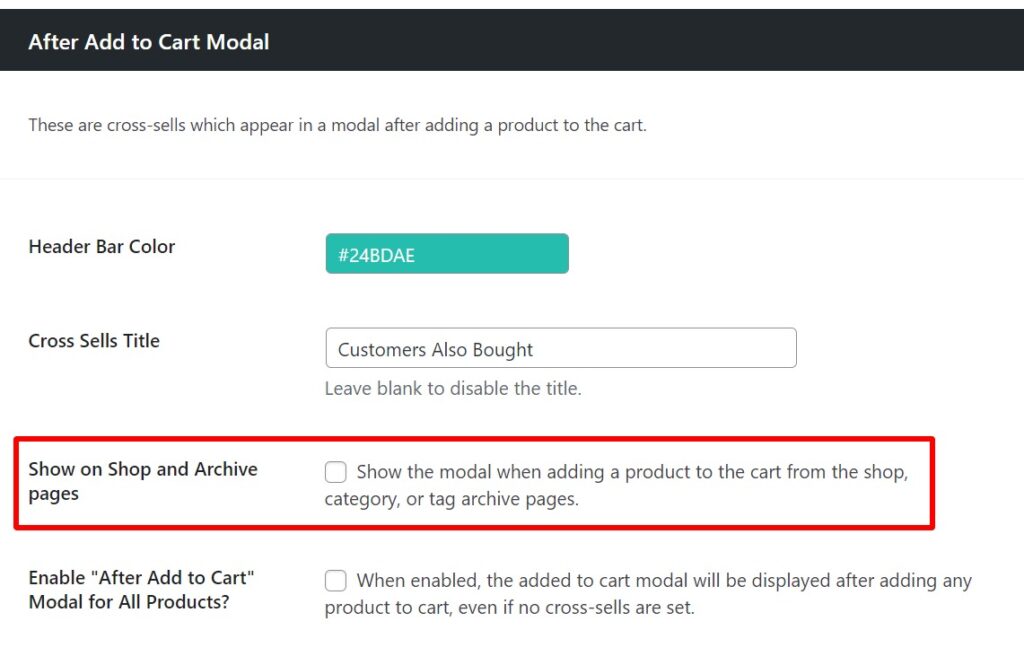Click the "Header Bar Color" label
This screenshot has height=665, width=1024.
tap(101, 246)
